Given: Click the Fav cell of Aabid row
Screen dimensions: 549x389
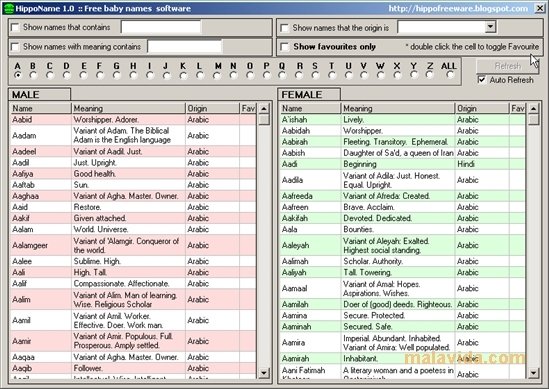Looking at the screenshot, I should point(248,119).
